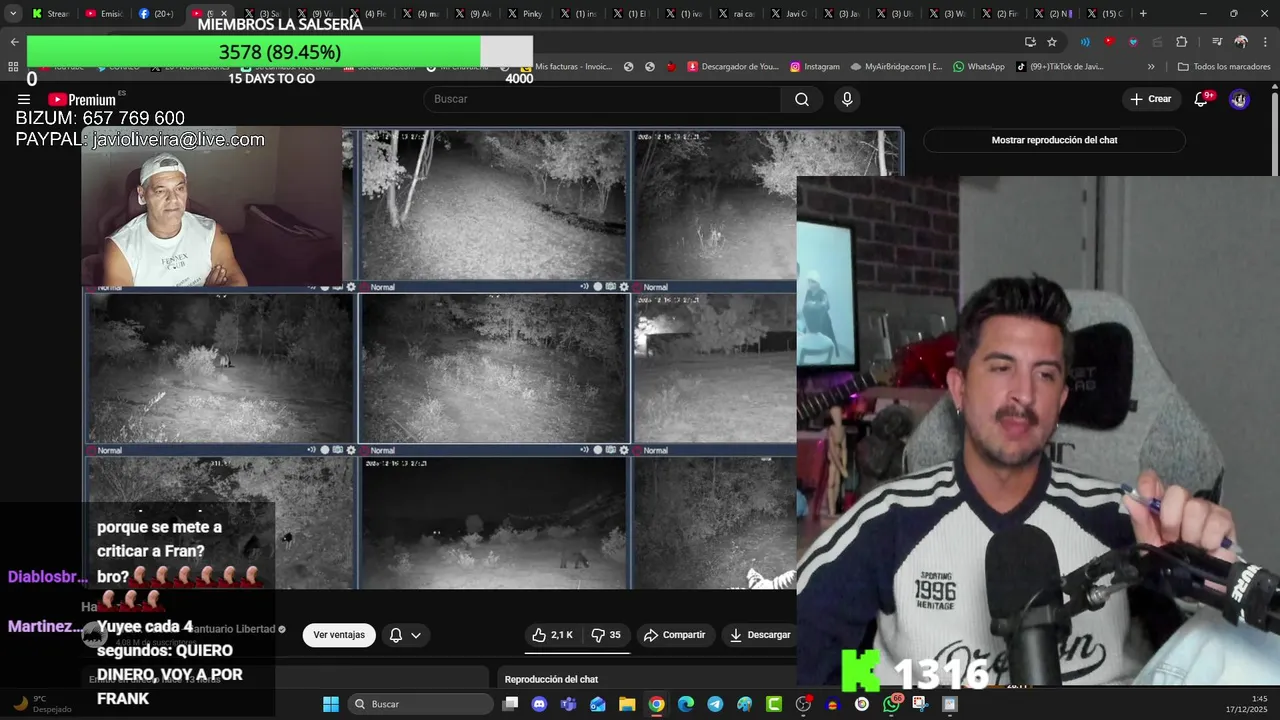Switch to the Pinky X tab
The width and height of the screenshot is (1280, 720).
[x=525, y=14]
